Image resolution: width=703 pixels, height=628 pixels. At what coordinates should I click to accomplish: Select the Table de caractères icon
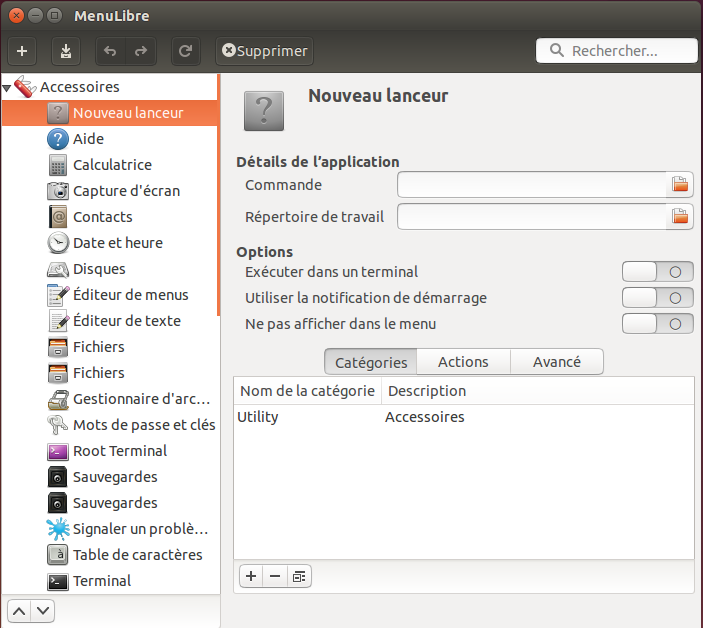(x=58, y=555)
